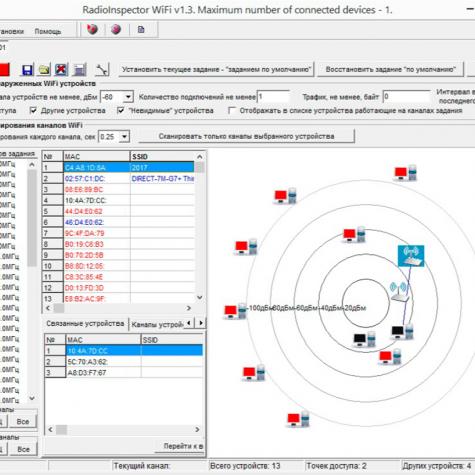Click the MAC list scroll-up arrow
475x475 pixels.
(x=199, y=157)
